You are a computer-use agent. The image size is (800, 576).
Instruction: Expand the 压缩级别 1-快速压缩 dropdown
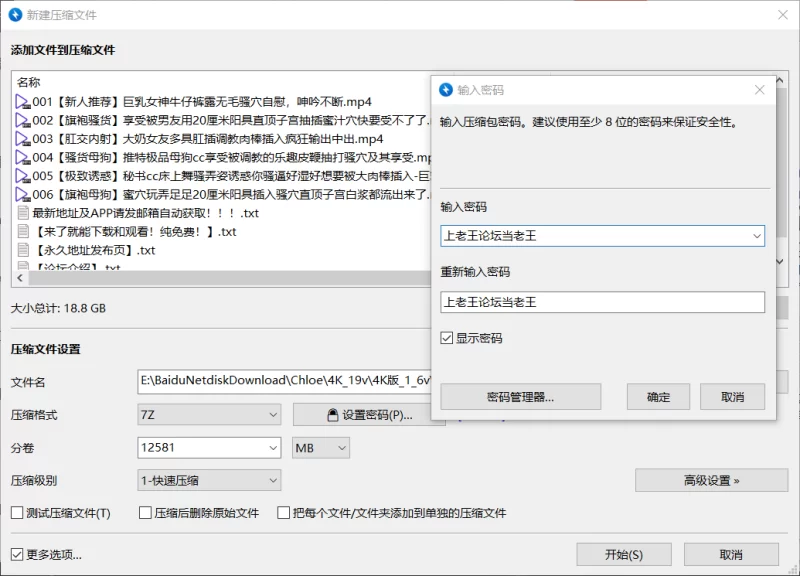point(273,481)
